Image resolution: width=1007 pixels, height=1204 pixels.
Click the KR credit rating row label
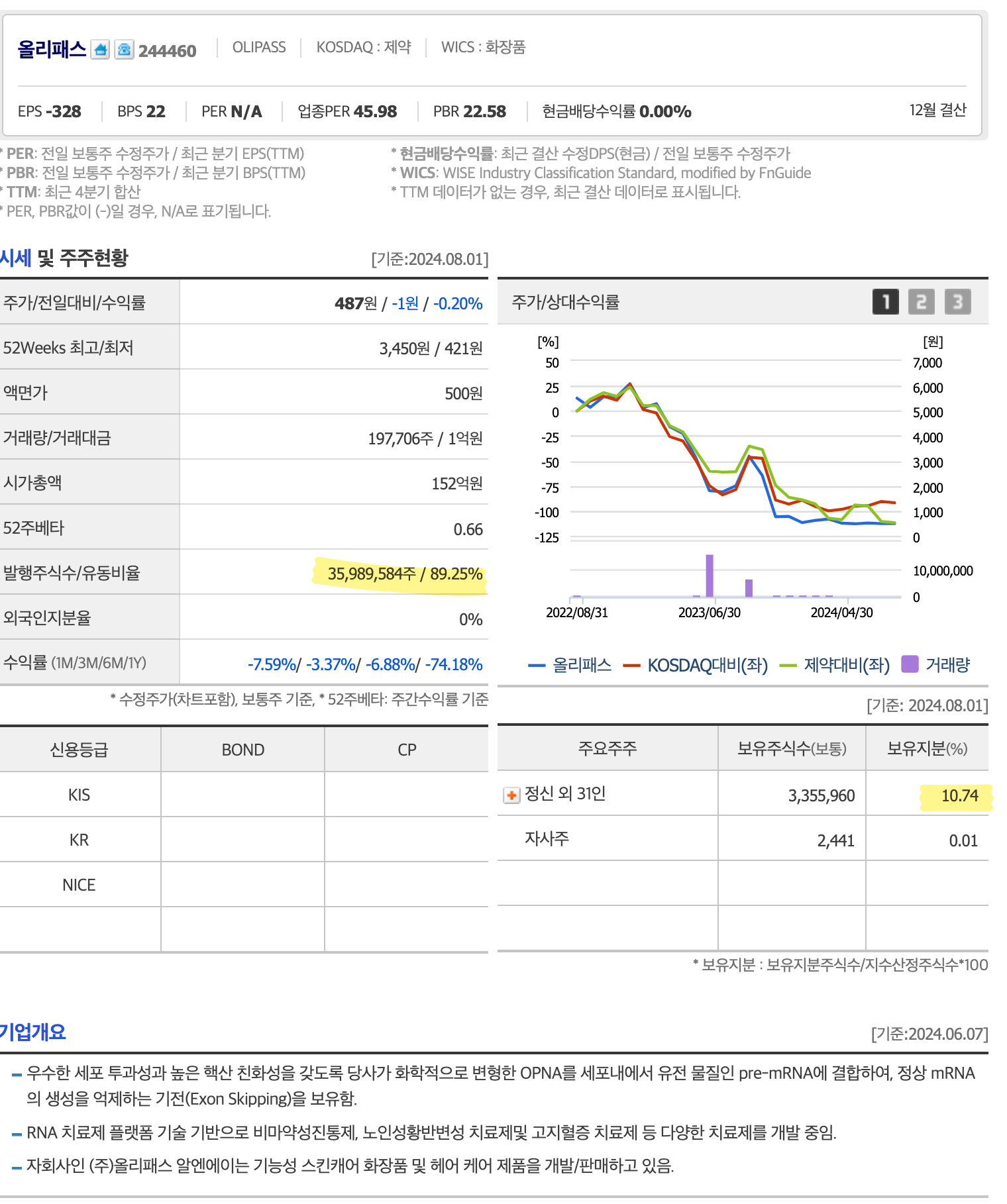(79, 840)
